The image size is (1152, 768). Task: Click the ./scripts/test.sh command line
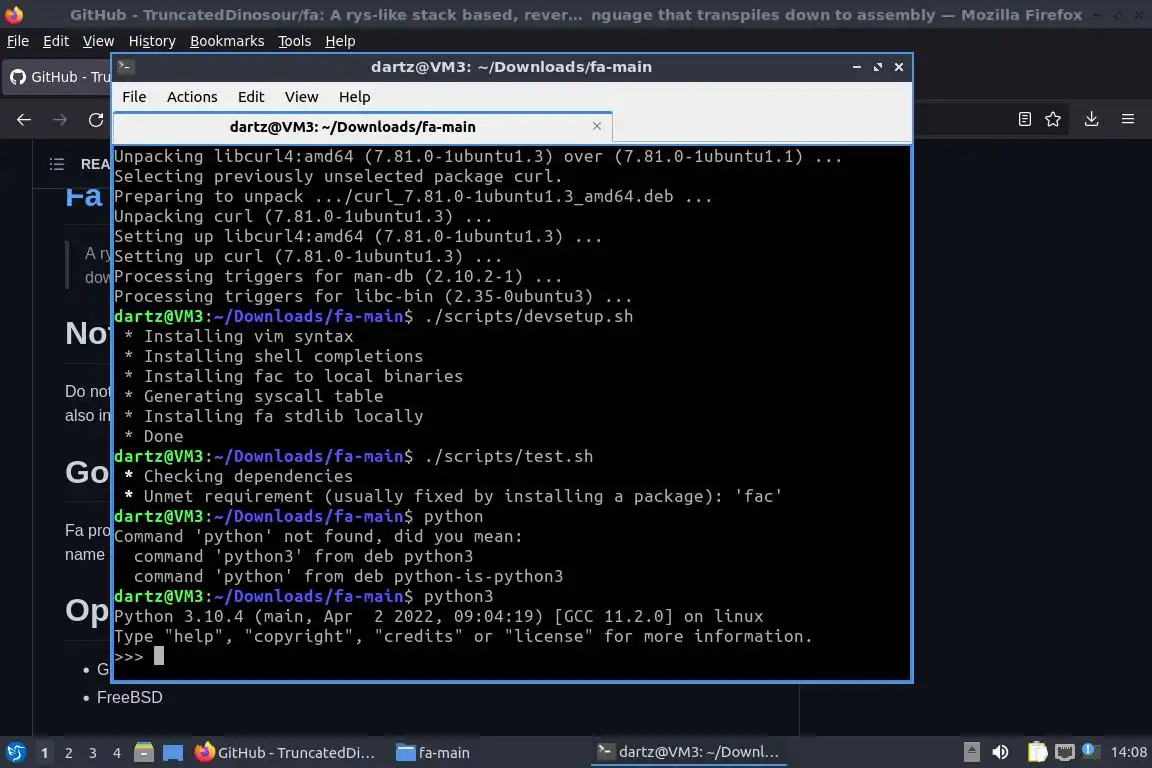(353, 456)
